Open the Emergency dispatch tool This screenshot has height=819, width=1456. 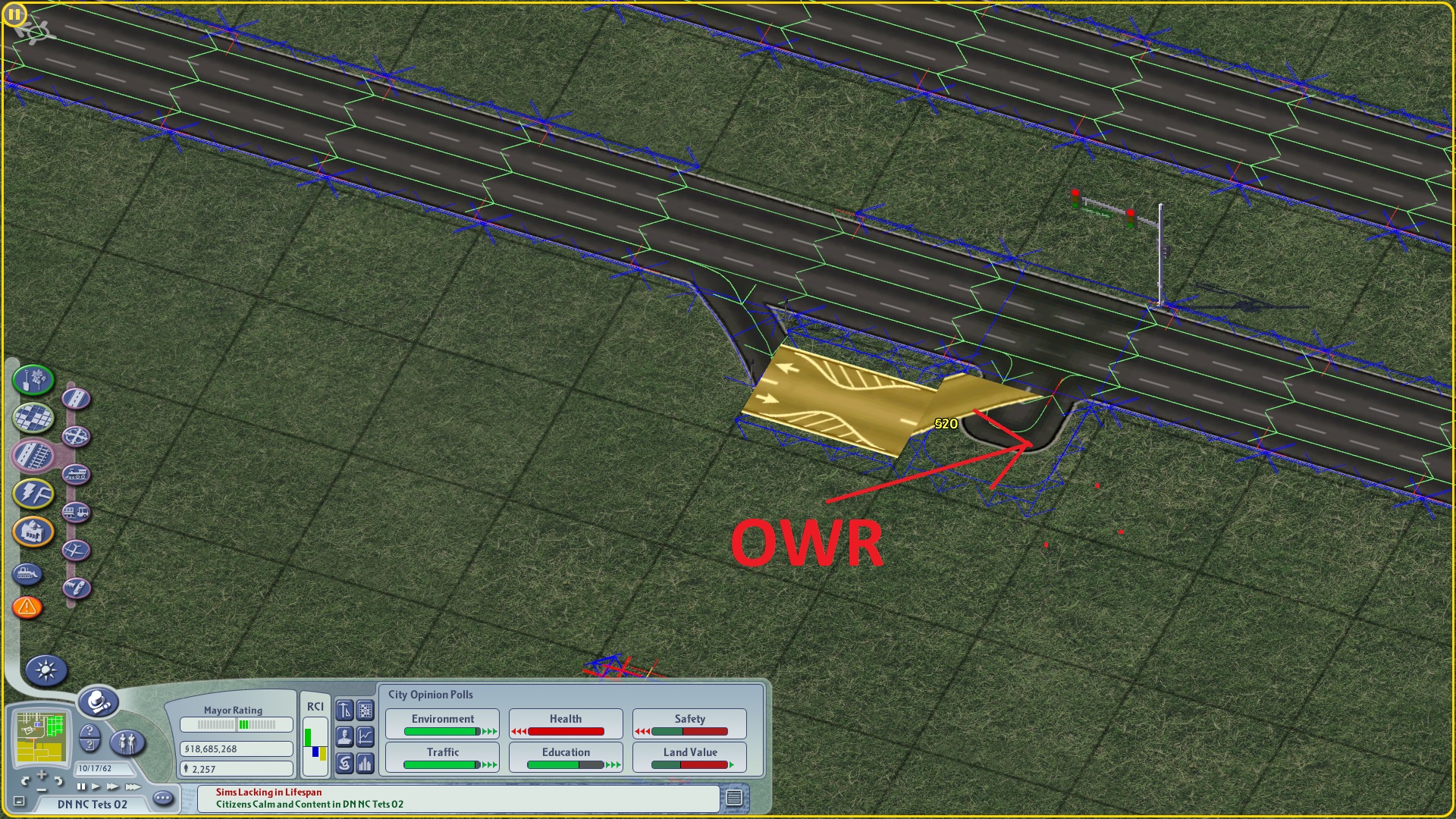27,607
